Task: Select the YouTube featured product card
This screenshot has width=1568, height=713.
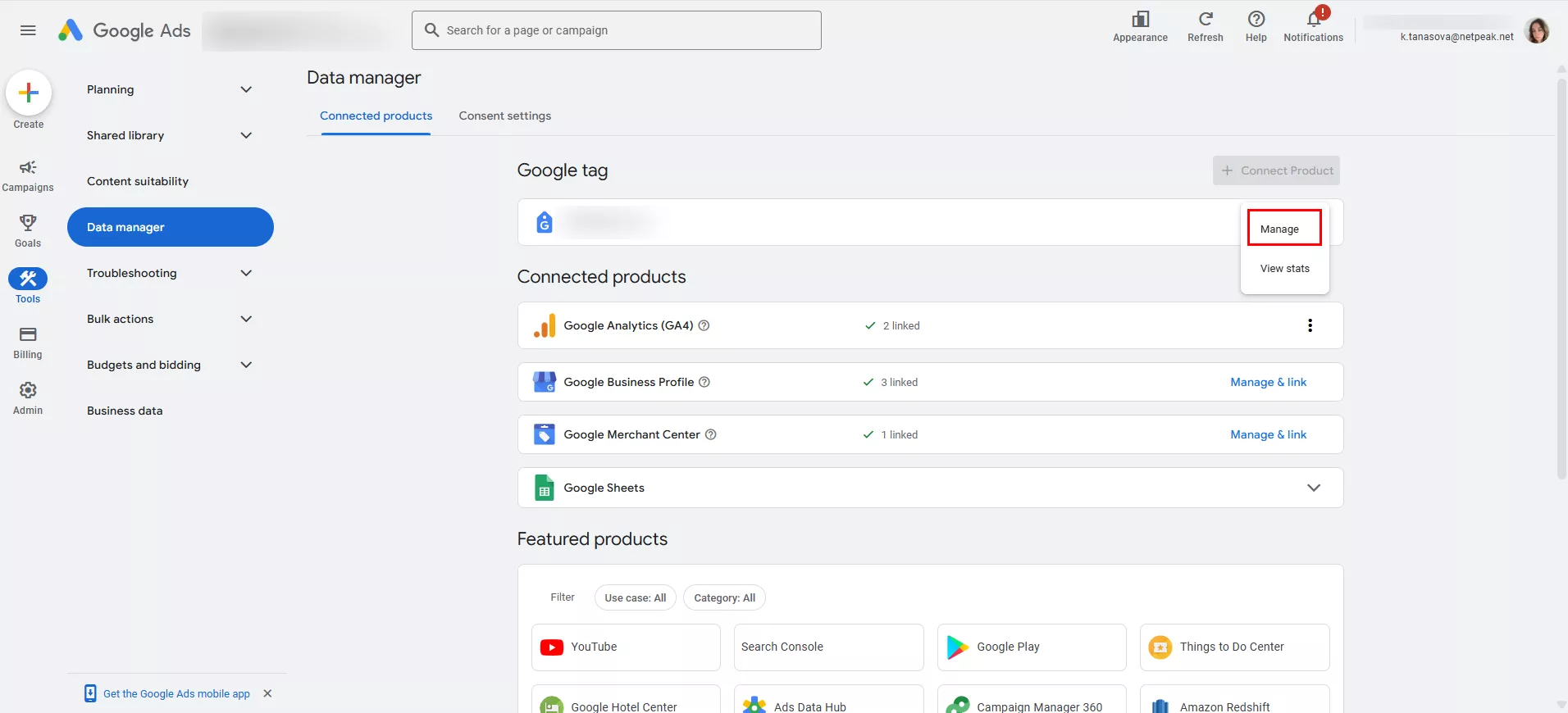Action: tap(626, 647)
